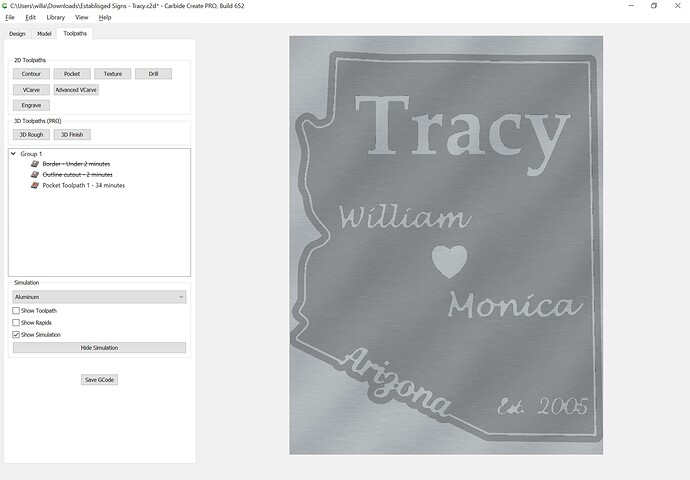This screenshot has width=690, height=480.
Task: Select the Toolpaths tab
Action: 75,33
